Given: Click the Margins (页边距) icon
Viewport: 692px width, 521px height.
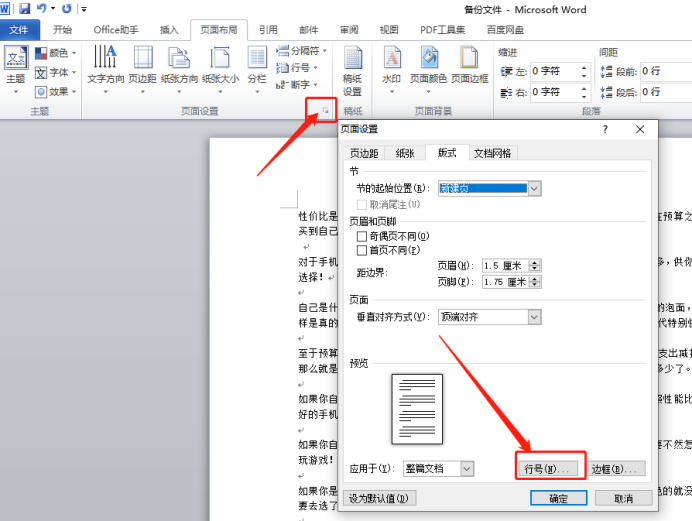Looking at the screenshot, I should 143,57.
